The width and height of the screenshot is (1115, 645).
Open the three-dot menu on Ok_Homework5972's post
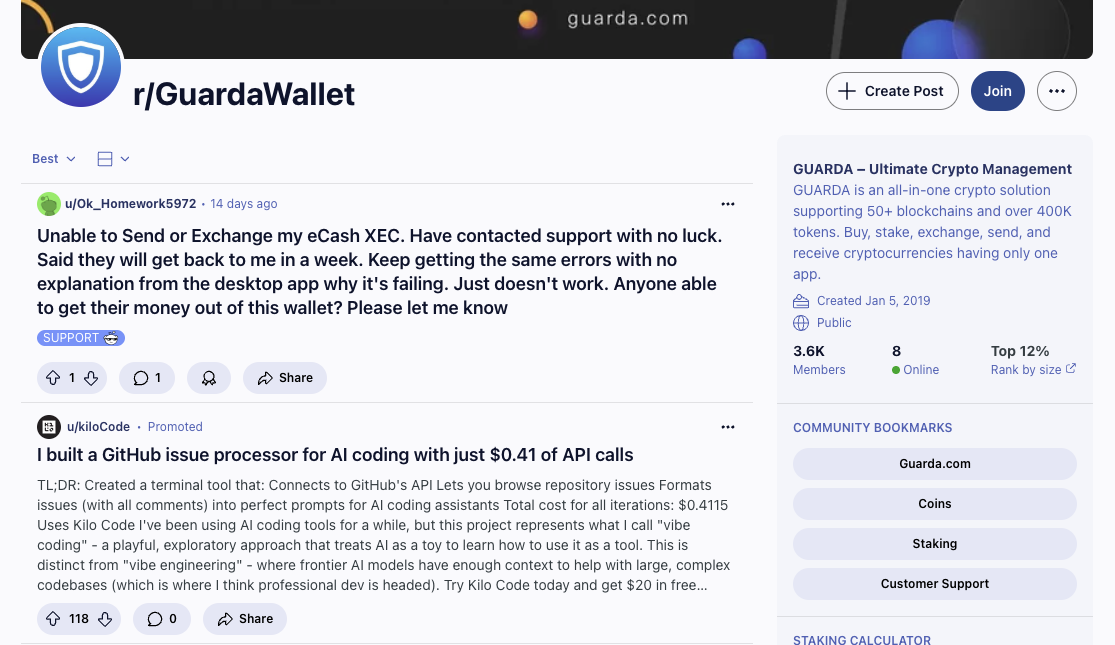[x=727, y=204]
